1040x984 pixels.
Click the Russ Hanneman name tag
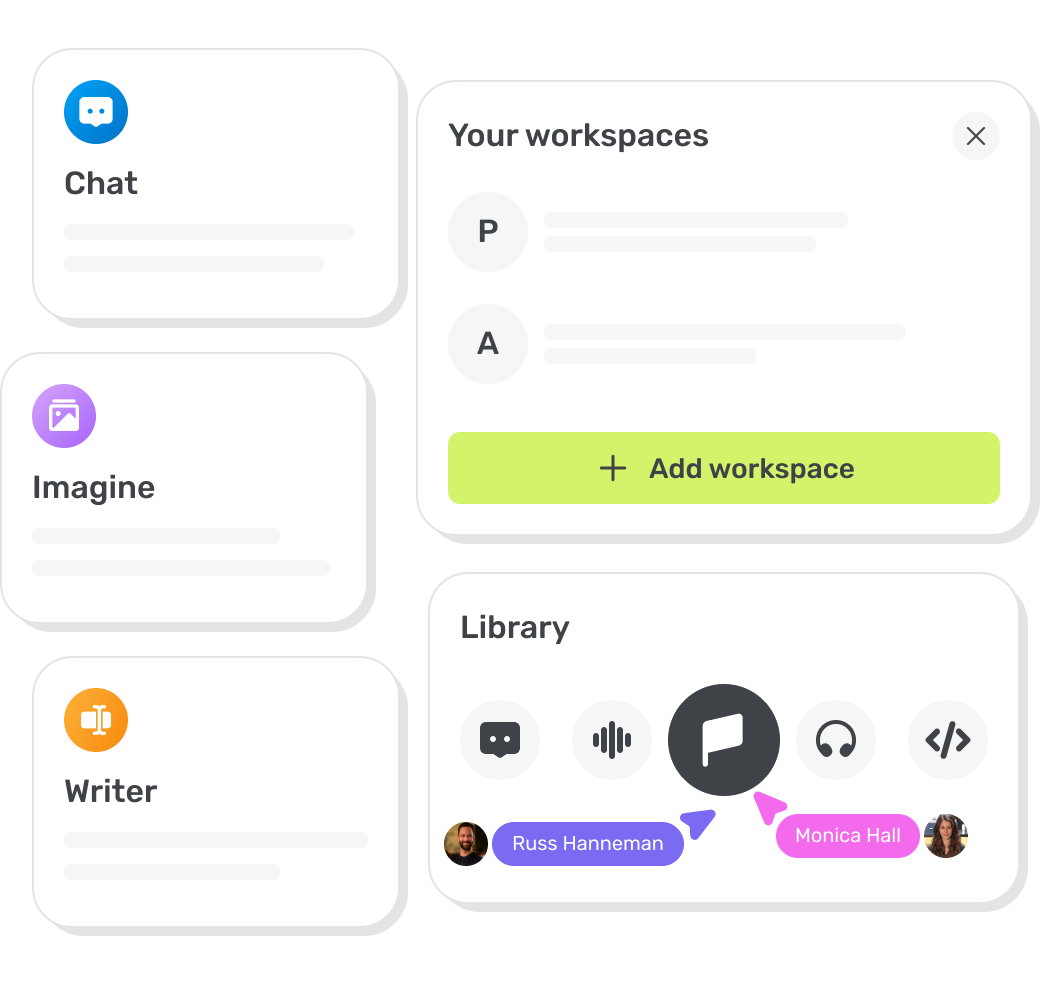tap(588, 843)
